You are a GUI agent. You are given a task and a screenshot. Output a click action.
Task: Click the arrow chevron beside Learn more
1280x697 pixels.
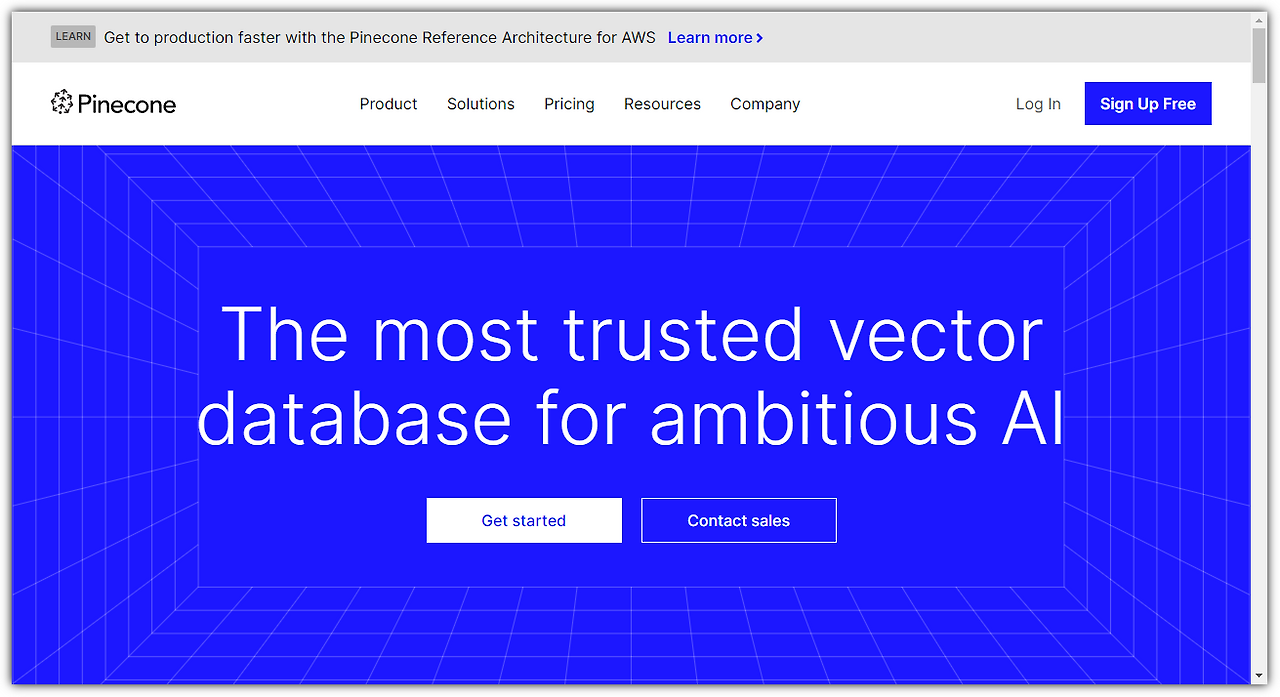(x=760, y=37)
